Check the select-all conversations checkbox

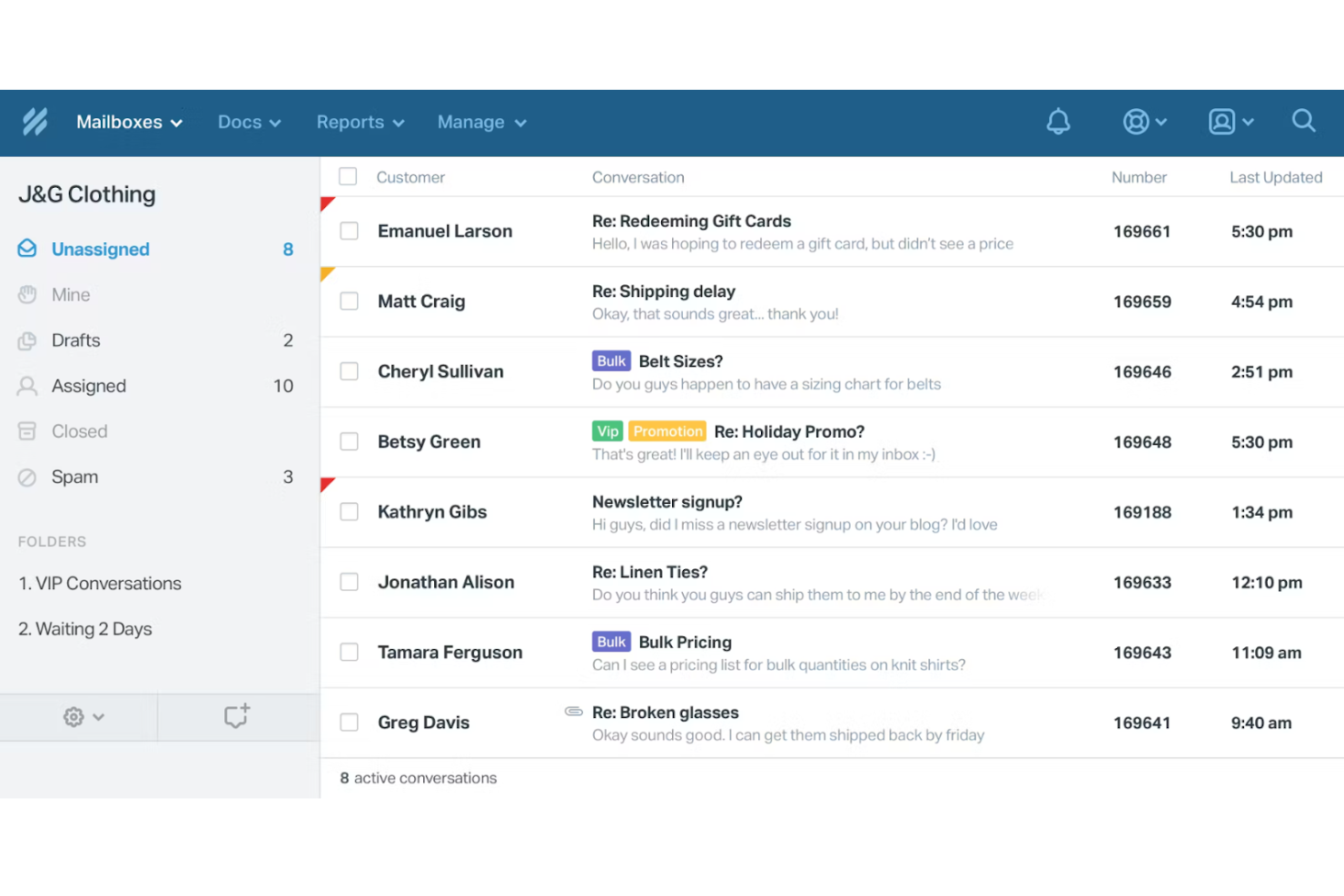coord(348,176)
